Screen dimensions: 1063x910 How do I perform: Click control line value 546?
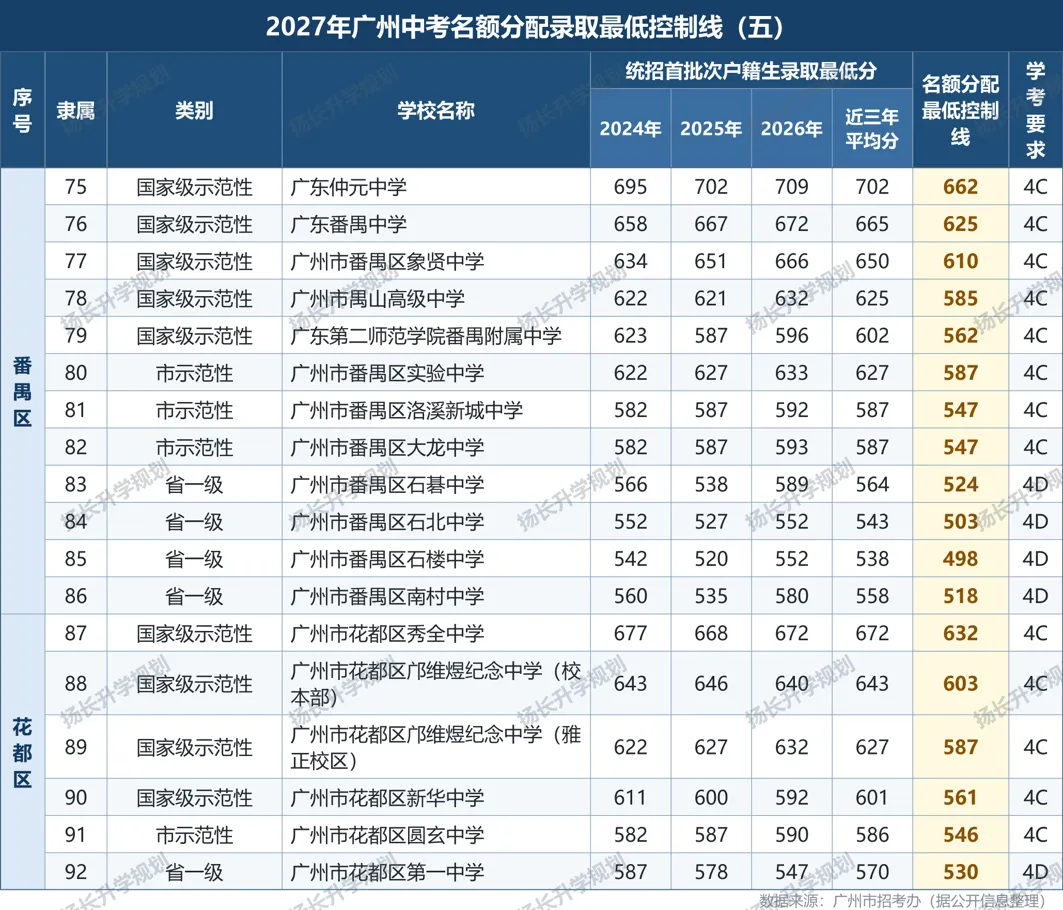[x=960, y=835]
